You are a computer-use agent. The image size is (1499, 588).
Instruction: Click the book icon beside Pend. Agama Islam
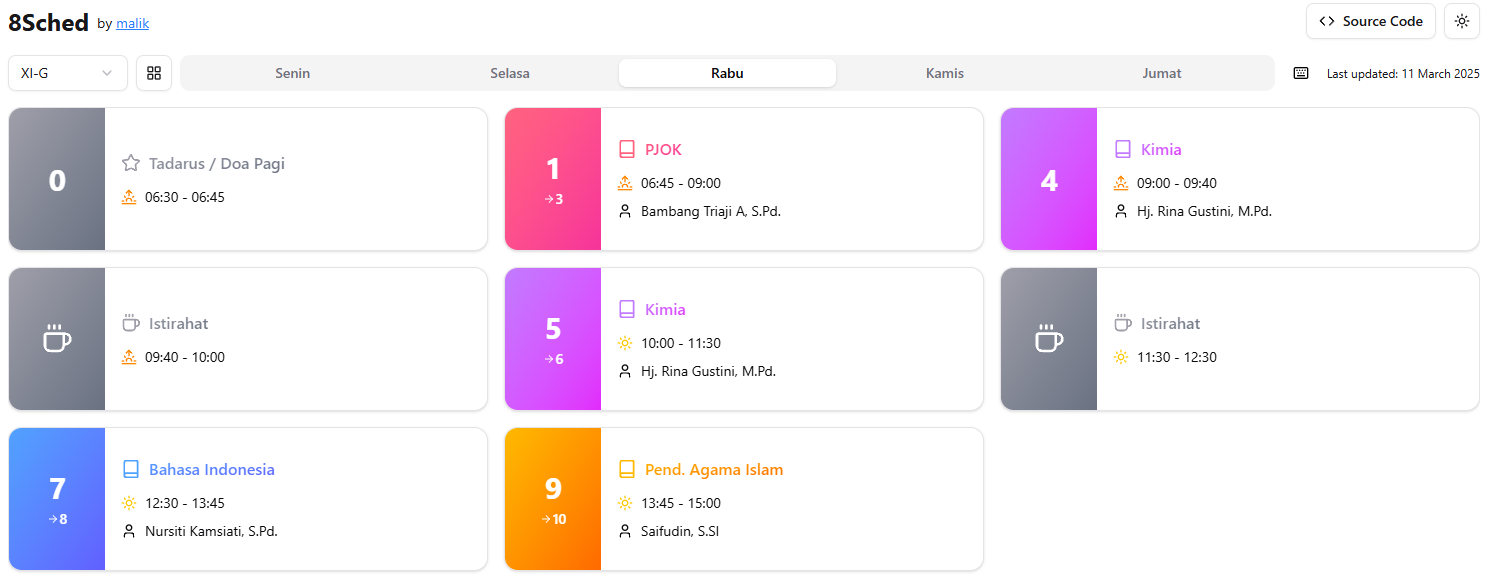[x=625, y=468]
